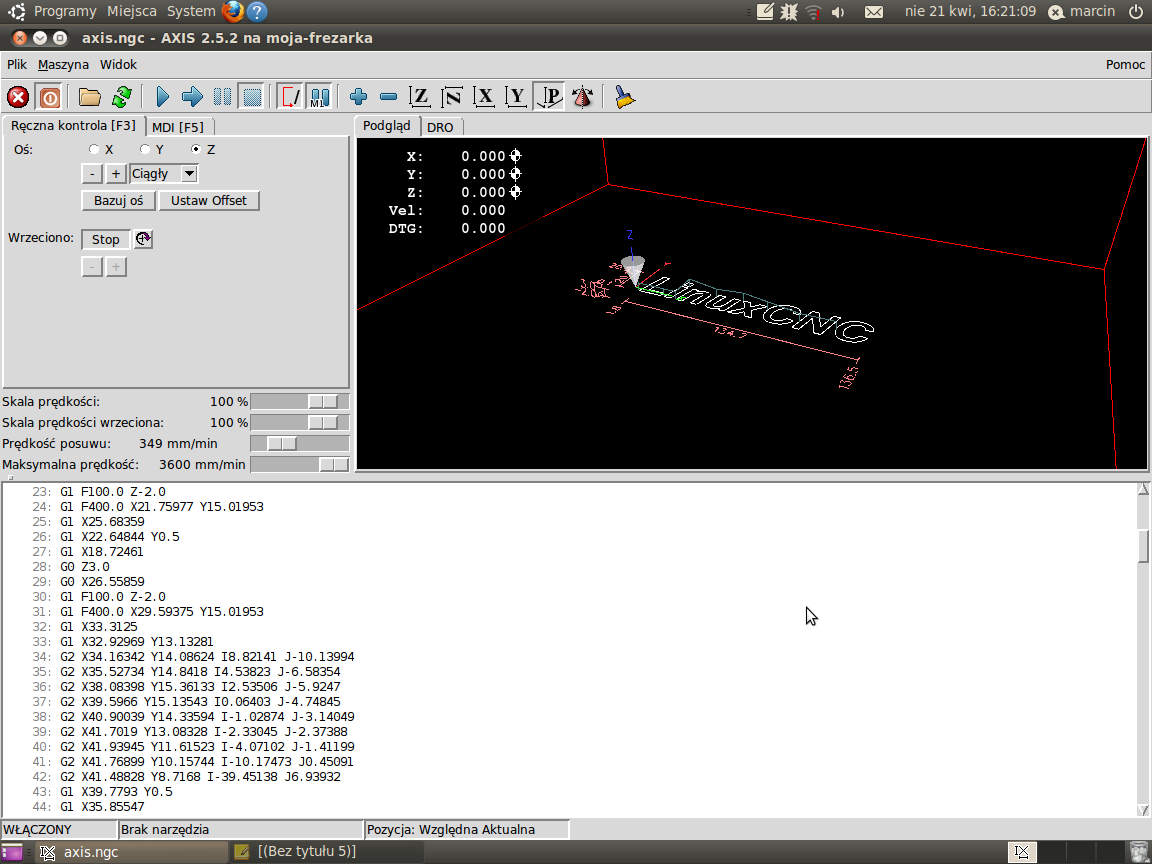
Task: Toggle the machine power button
Action: pyautogui.click(x=49, y=97)
